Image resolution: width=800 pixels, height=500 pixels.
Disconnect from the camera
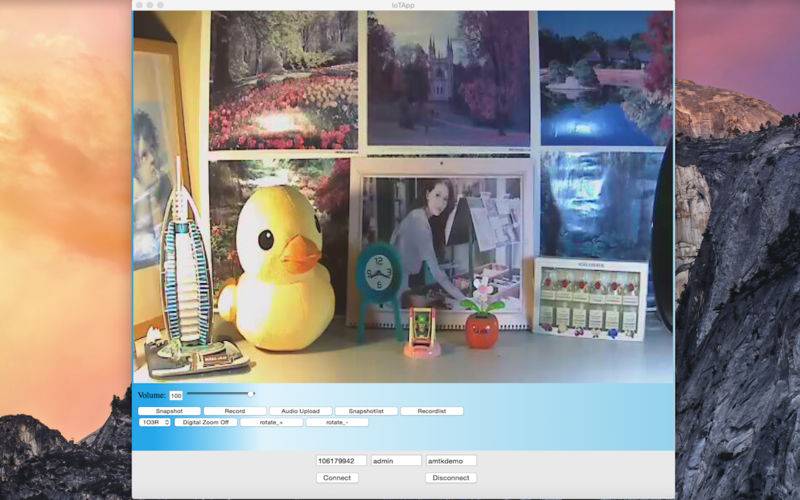(451, 478)
